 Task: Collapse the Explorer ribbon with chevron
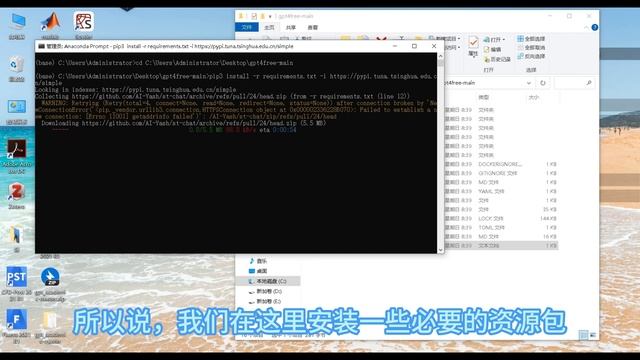point(586,27)
